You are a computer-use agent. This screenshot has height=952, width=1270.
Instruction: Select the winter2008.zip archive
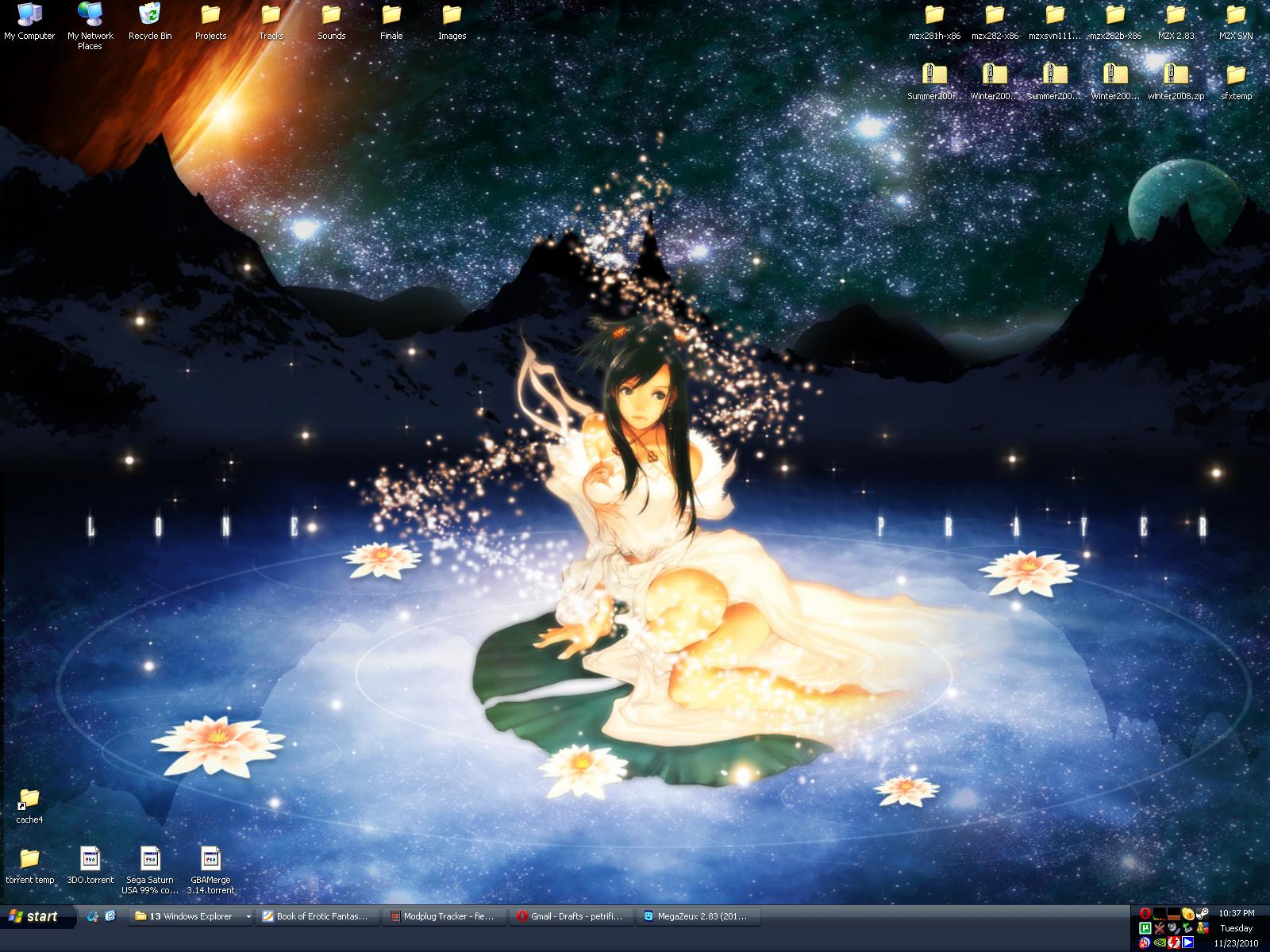(x=1176, y=82)
